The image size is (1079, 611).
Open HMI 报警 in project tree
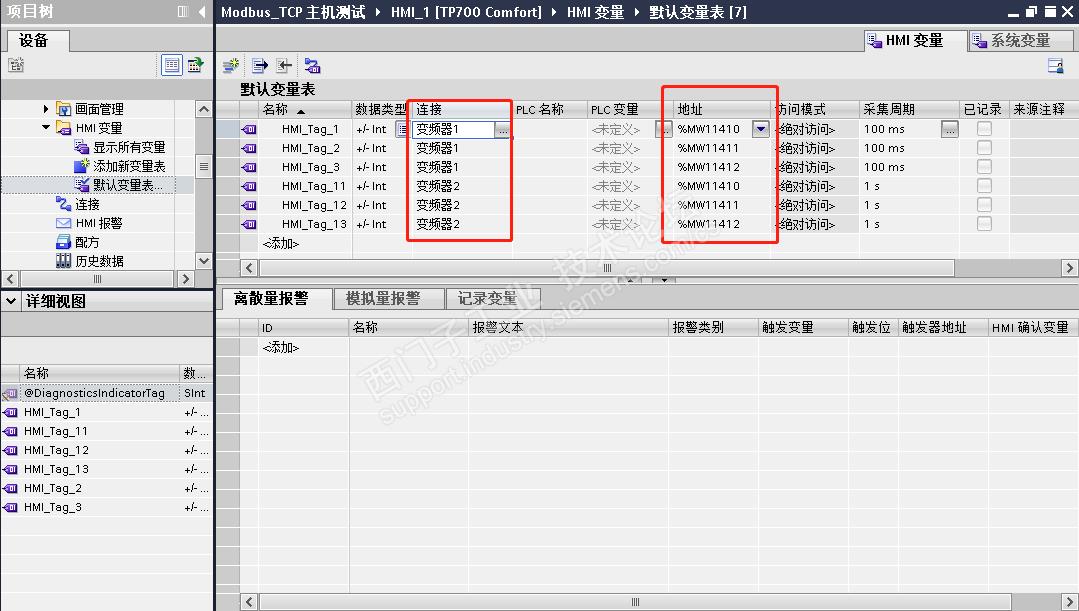pyautogui.click(x=98, y=224)
